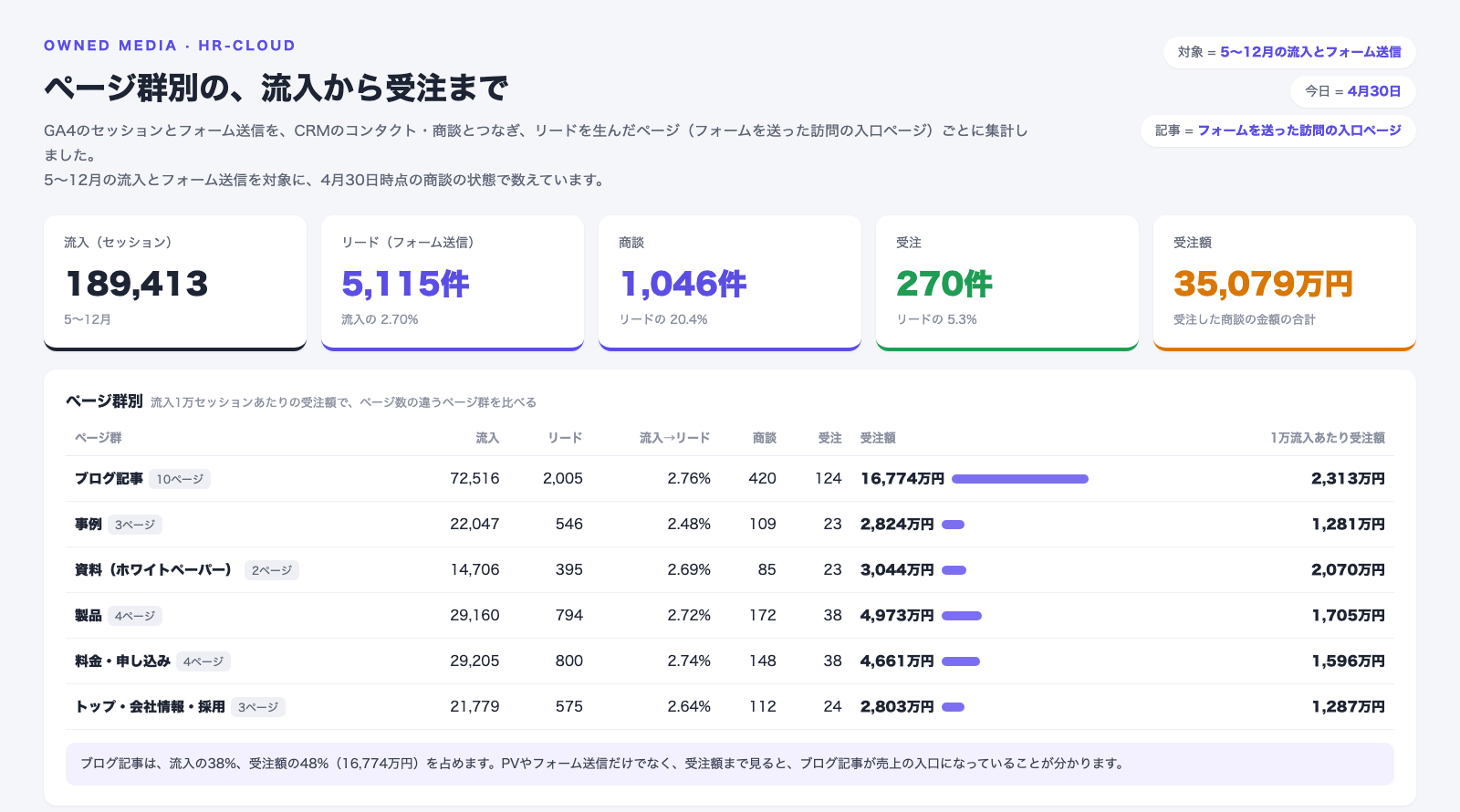Click the 2ページ badge beside 資料（ホワイトペーパー）
The height and width of the screenshot is (812, 1460).
click(272, 570)
